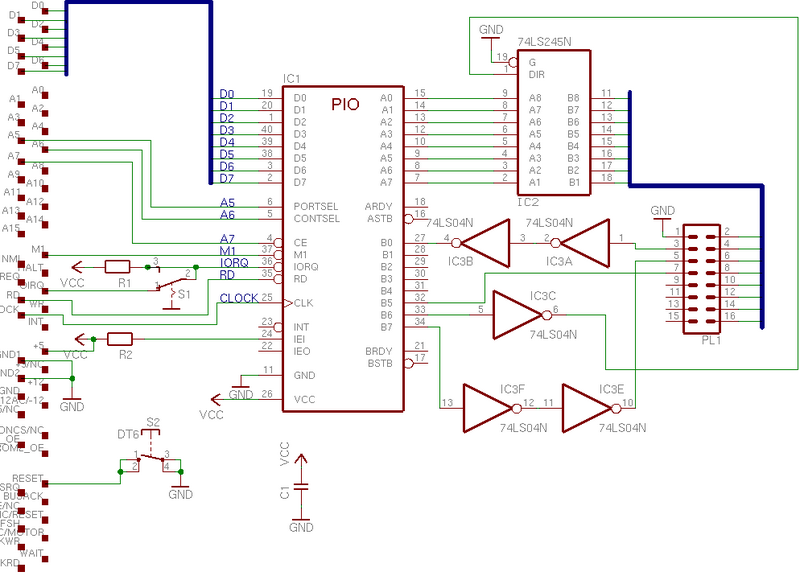Click the INT pin label on PIO
Image resolution: width=800 pixels, height=576 pixels.
point(301,327)
